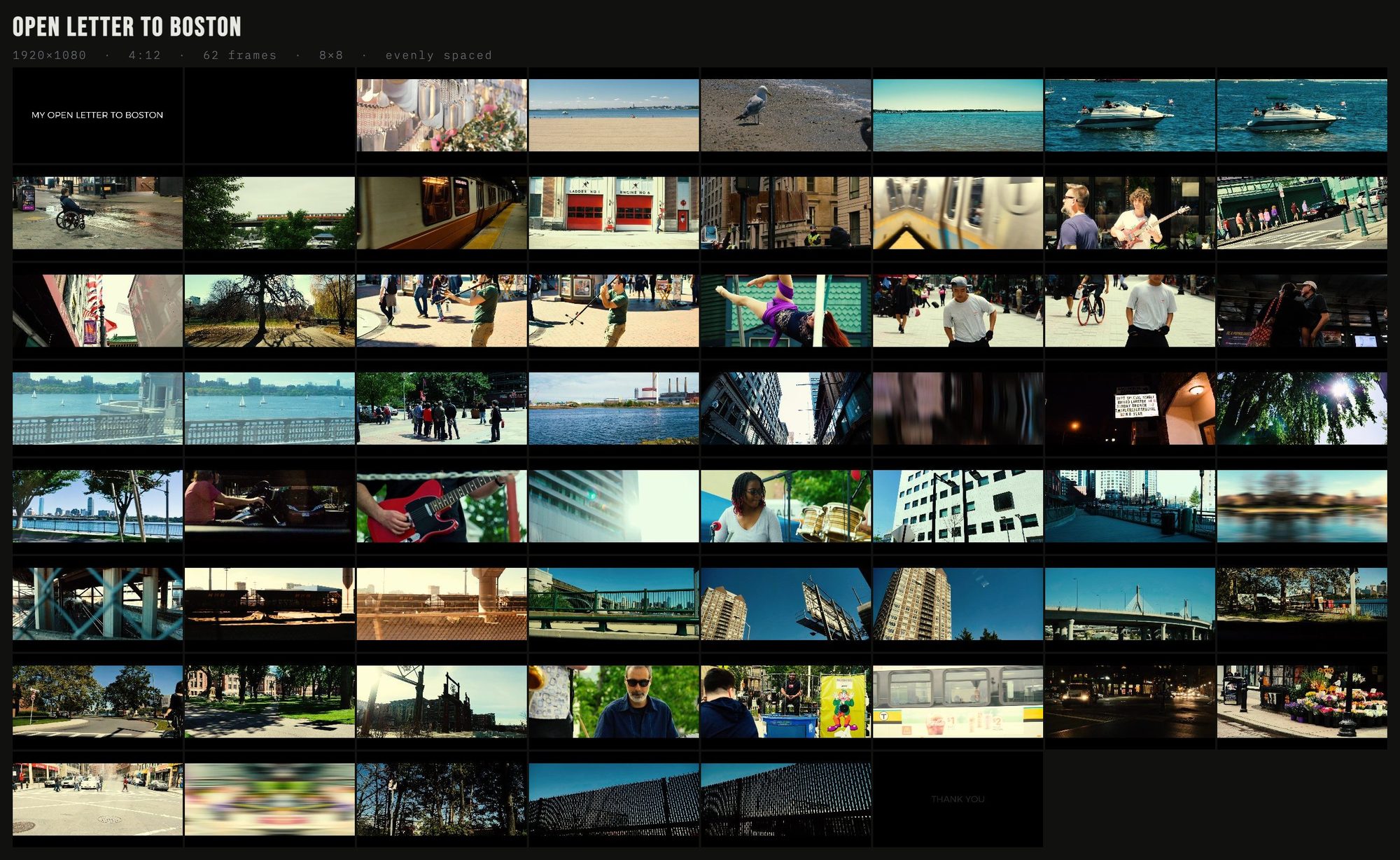Select the seagull on the beach thumbnail
1400x860 pixels.
tap(784, 115)
